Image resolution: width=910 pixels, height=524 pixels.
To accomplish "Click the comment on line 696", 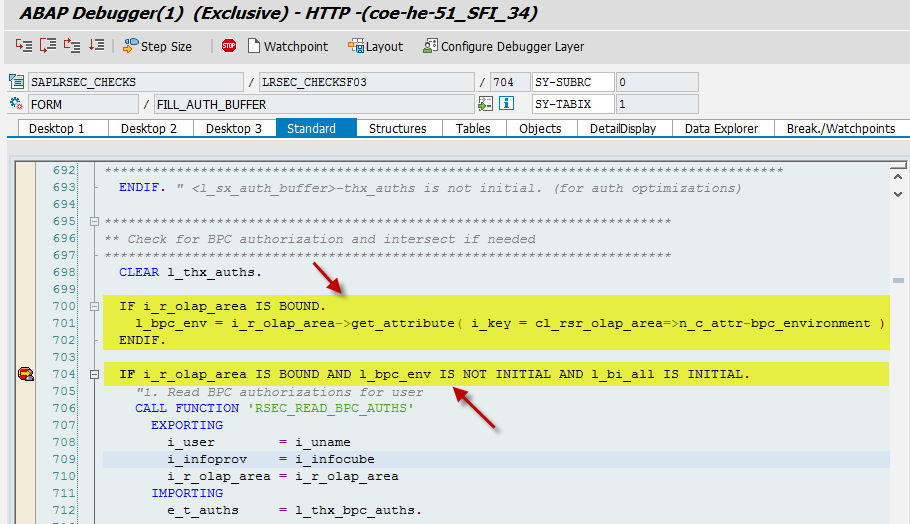I will pos(320,239).
